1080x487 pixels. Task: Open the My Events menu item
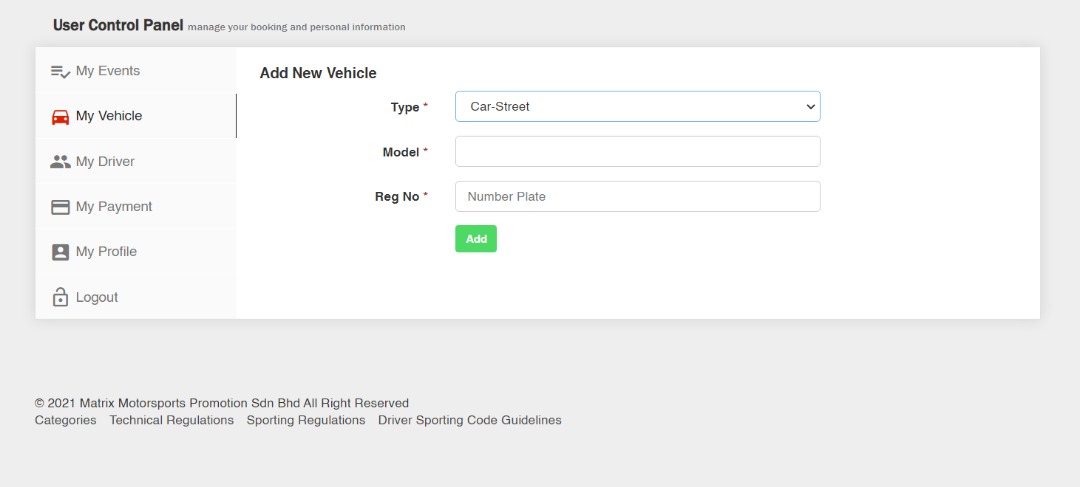136,71
